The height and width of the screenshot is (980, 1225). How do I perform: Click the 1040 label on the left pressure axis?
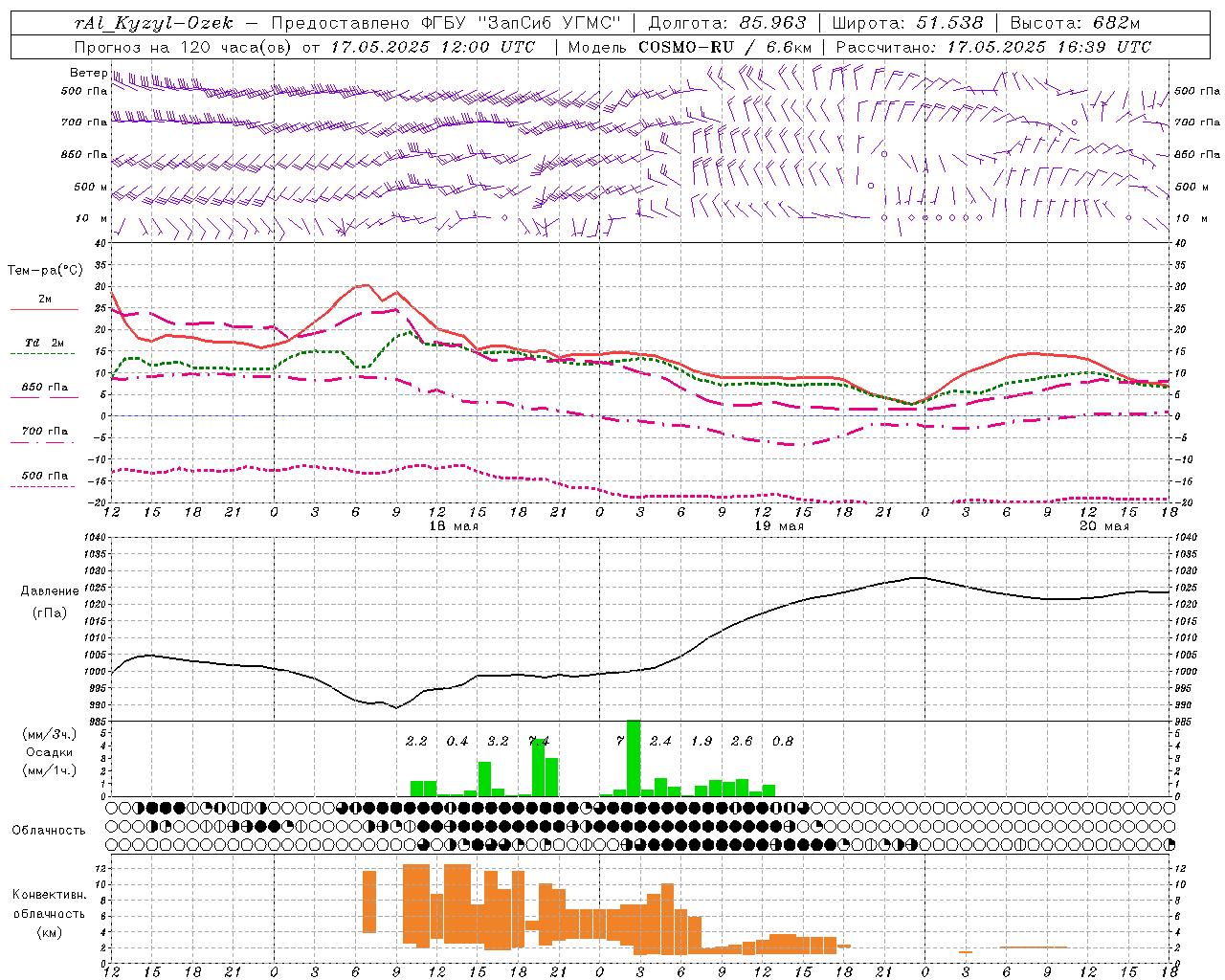pyautogui.click(x=93, y=538)
